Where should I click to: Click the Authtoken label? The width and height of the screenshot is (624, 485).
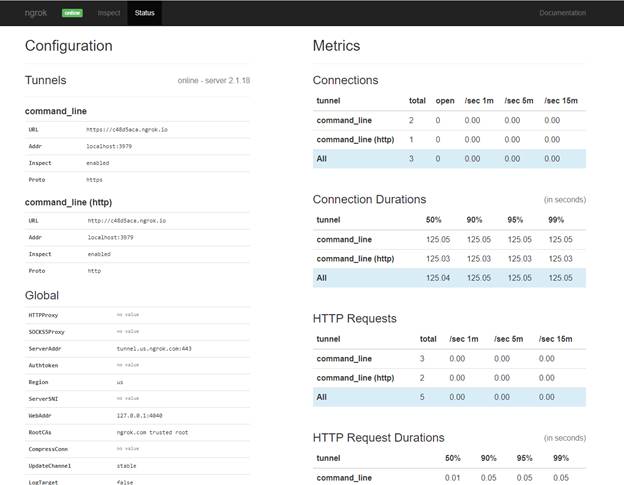[x=43, y=365]
